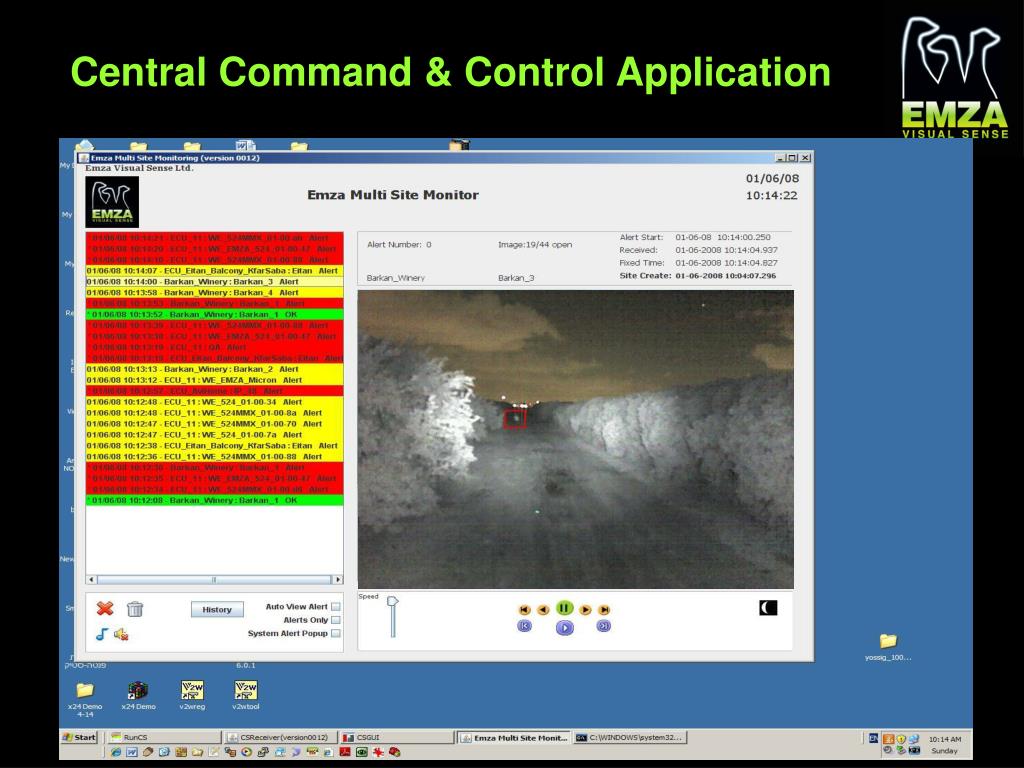Click the Windows Start button

pyautogui.click(x=79, y=737)
